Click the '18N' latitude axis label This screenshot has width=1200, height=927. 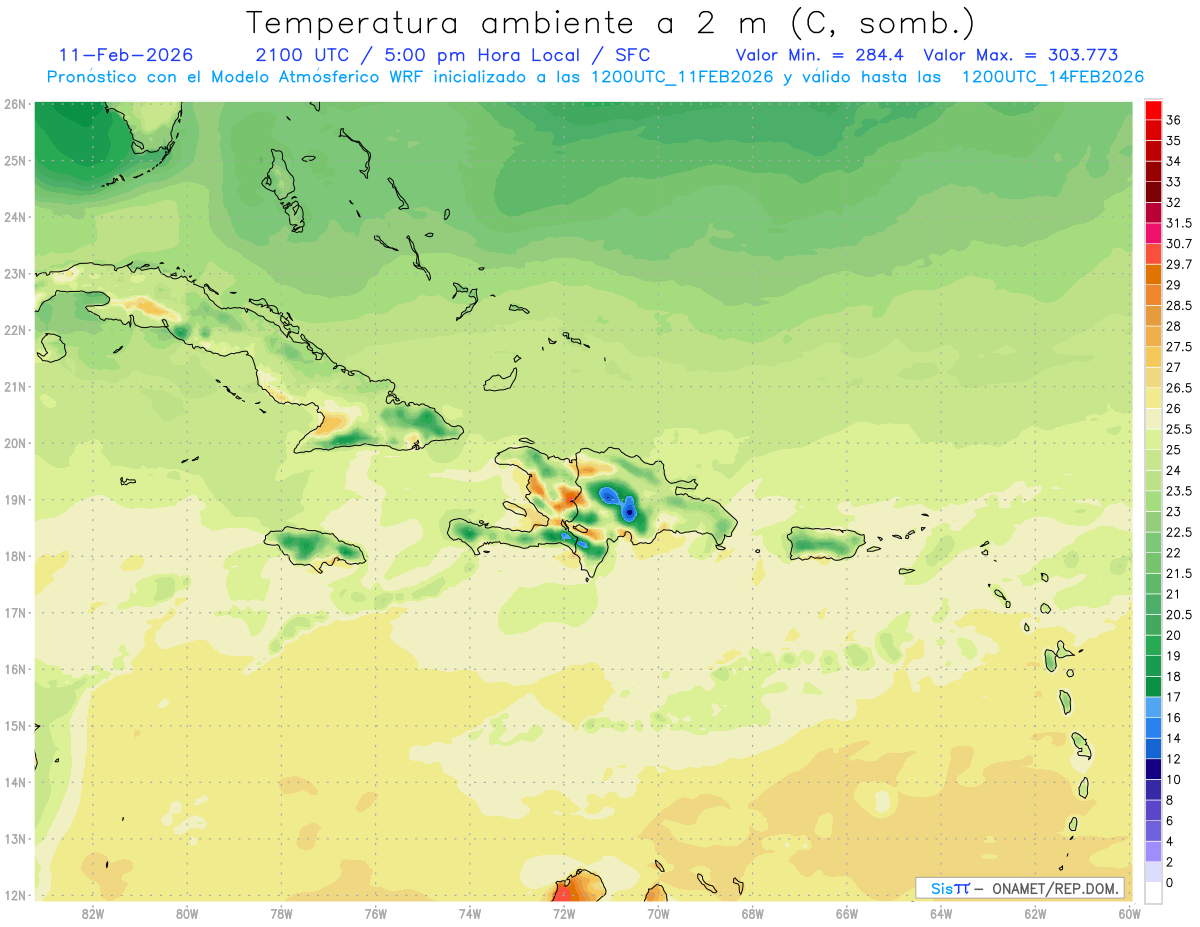14,556
